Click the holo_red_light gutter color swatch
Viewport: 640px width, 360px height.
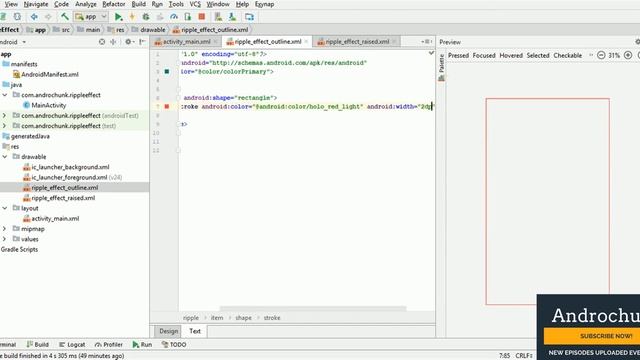[167, 107]
